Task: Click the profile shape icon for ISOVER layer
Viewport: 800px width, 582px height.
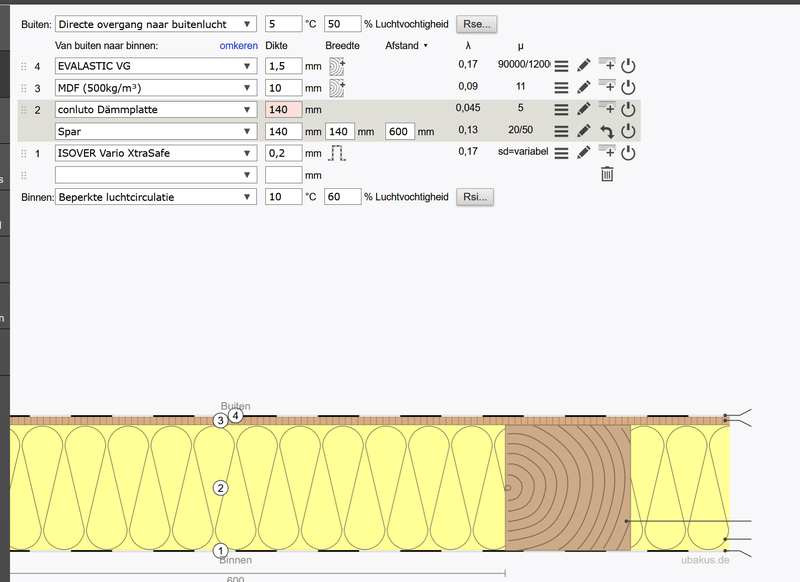Action: (337, 153)
